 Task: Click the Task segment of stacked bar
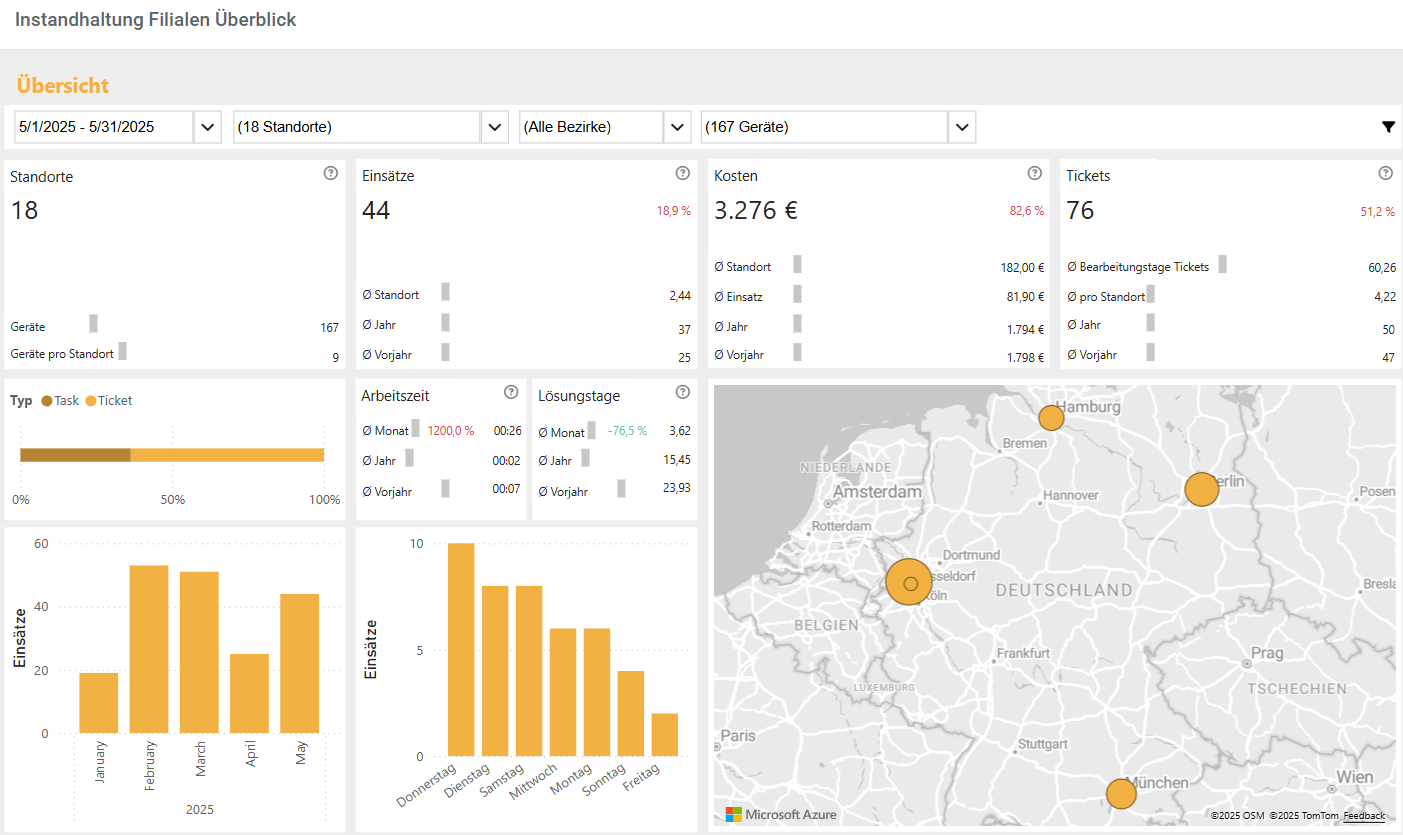click(x=75, y=455)
